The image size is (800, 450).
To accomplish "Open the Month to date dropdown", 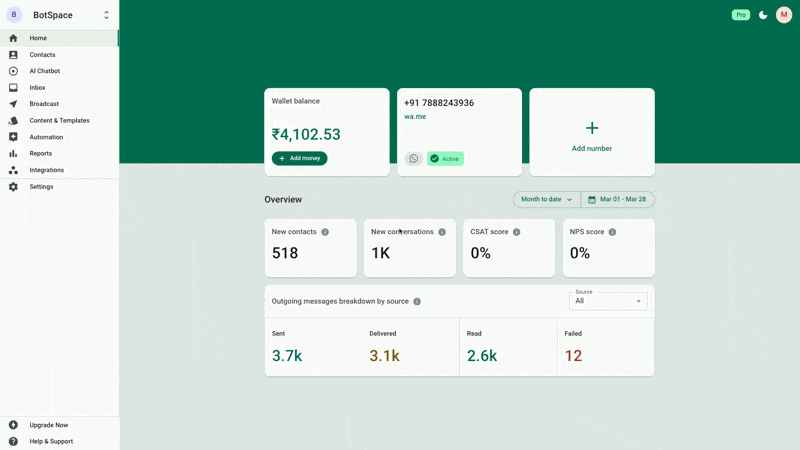I will pyautogui.click(x=547, y=199).
